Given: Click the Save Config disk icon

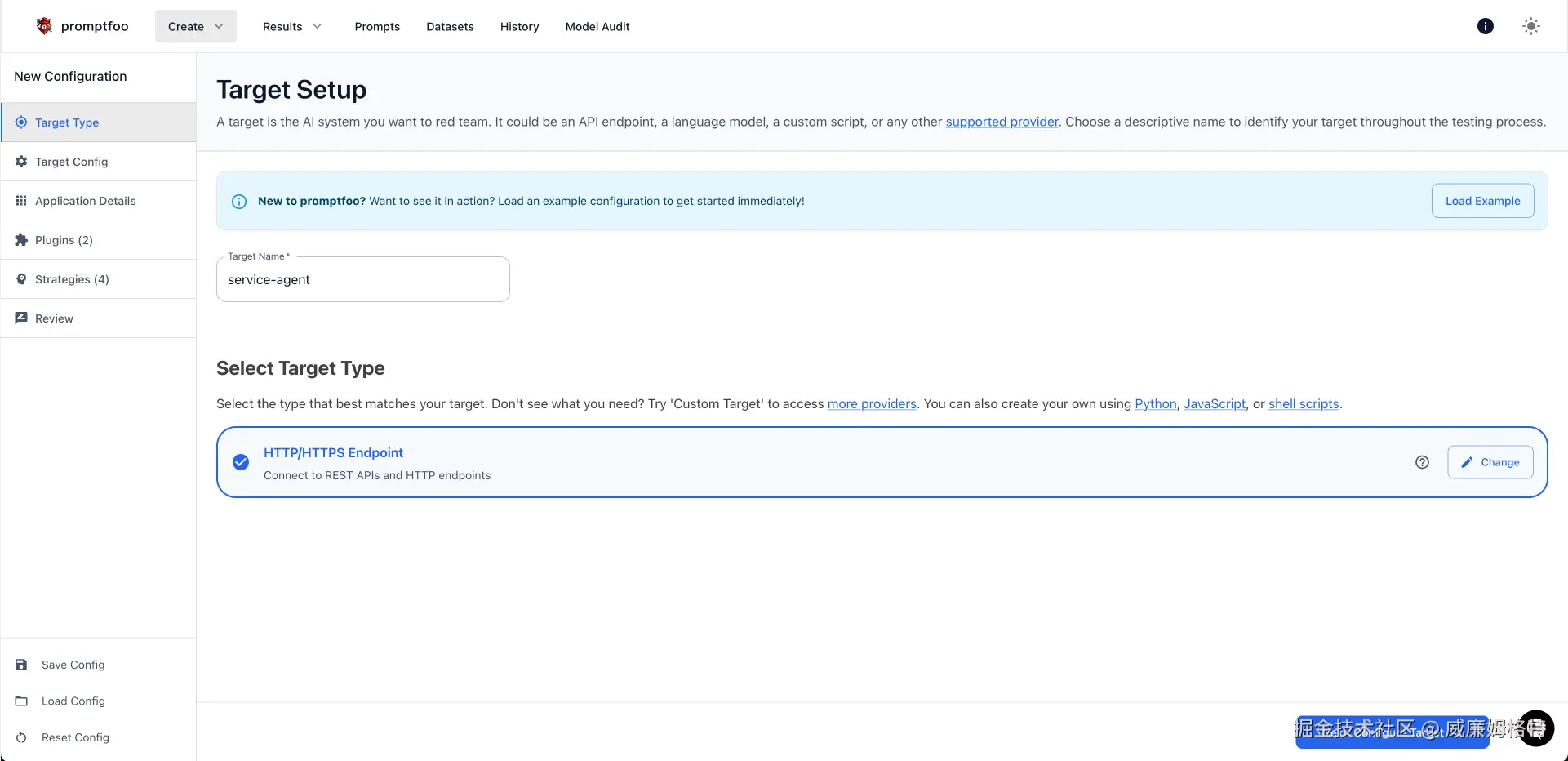Looking at the screenshot, I should (x=22, y=665).
